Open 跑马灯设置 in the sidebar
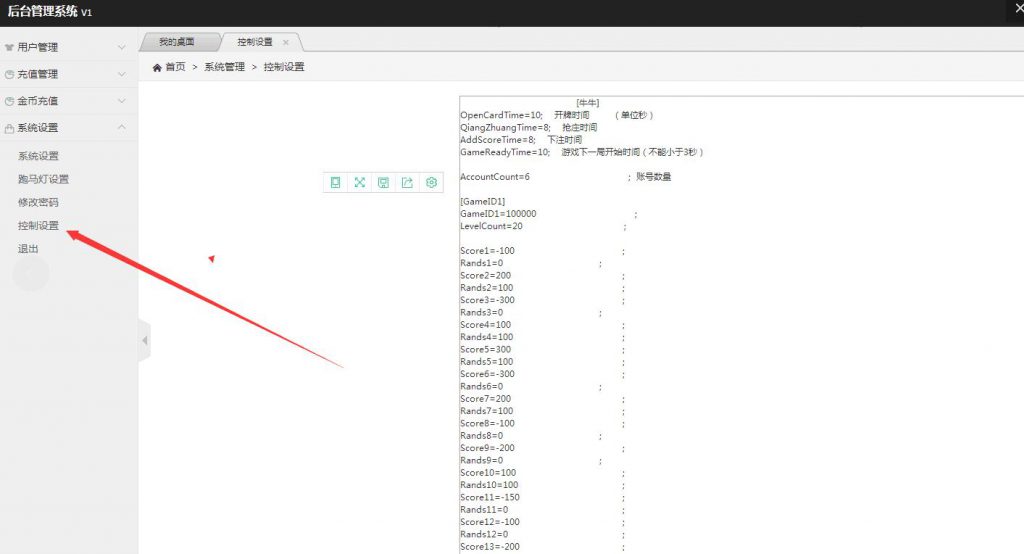This screenshot has width=1024, height=554. (x=43, y=179)
